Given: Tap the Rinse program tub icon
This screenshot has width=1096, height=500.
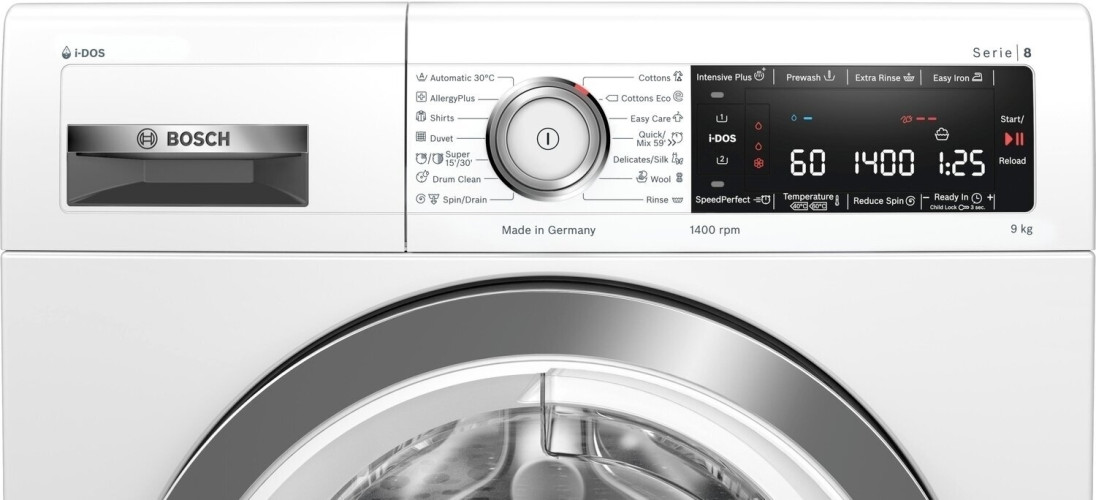Looking at the screenshot, I should pos(677,200).
